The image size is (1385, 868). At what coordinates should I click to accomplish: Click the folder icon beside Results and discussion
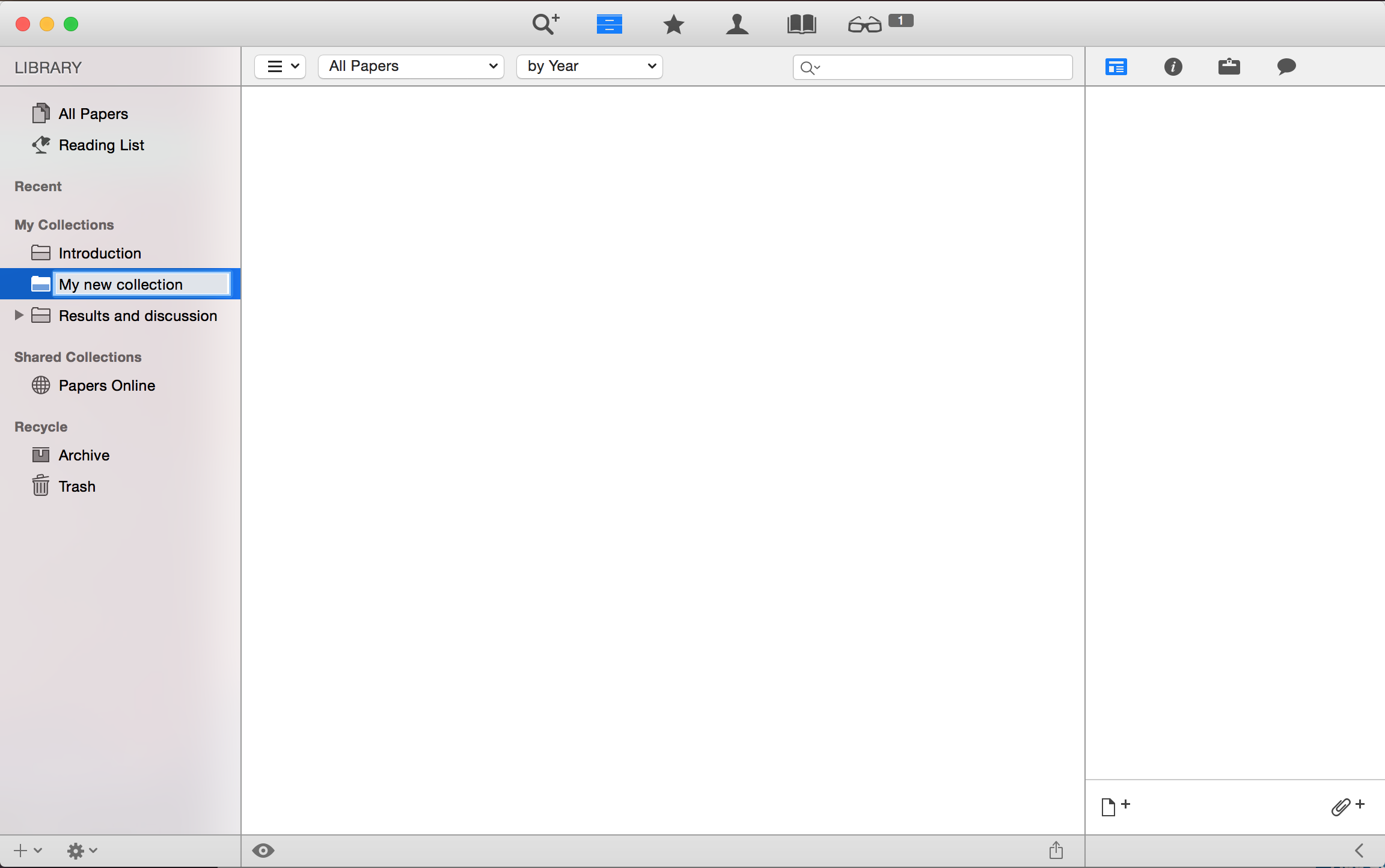click(41, 315)
